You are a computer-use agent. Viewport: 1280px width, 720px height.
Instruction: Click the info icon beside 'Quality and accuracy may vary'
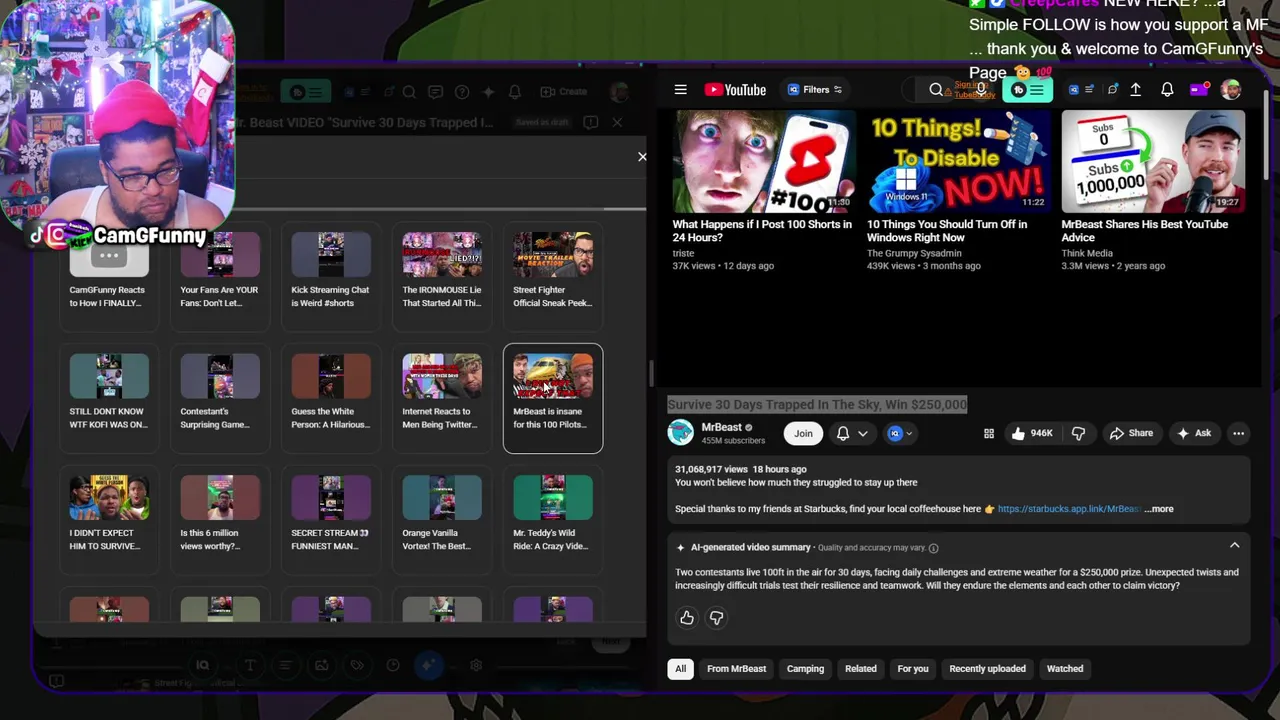(933, 548)
